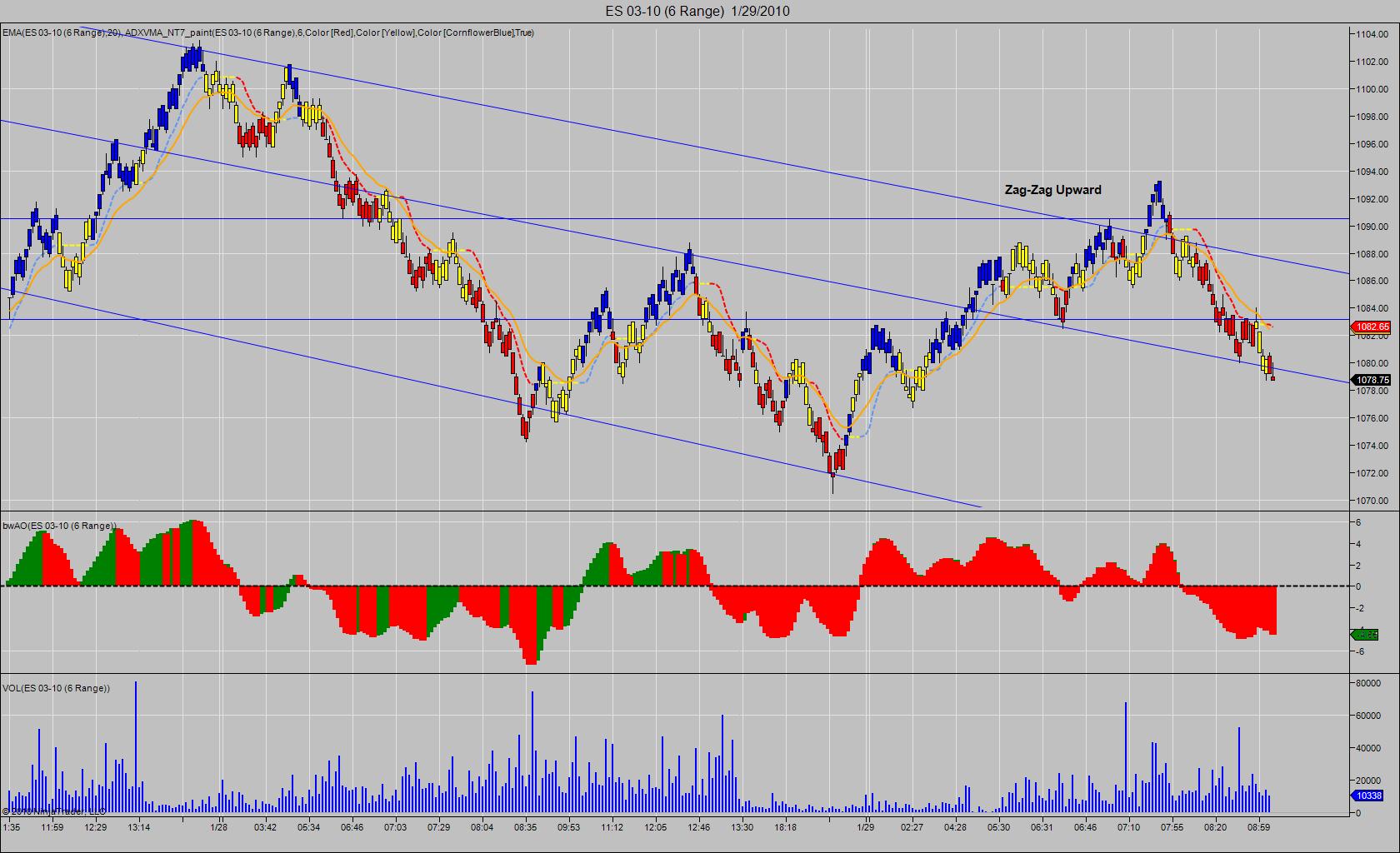Select the bwAO(ES 03-10 (6 Range)) panel label
Screen dimensions: 1400x853
point(59,526)
